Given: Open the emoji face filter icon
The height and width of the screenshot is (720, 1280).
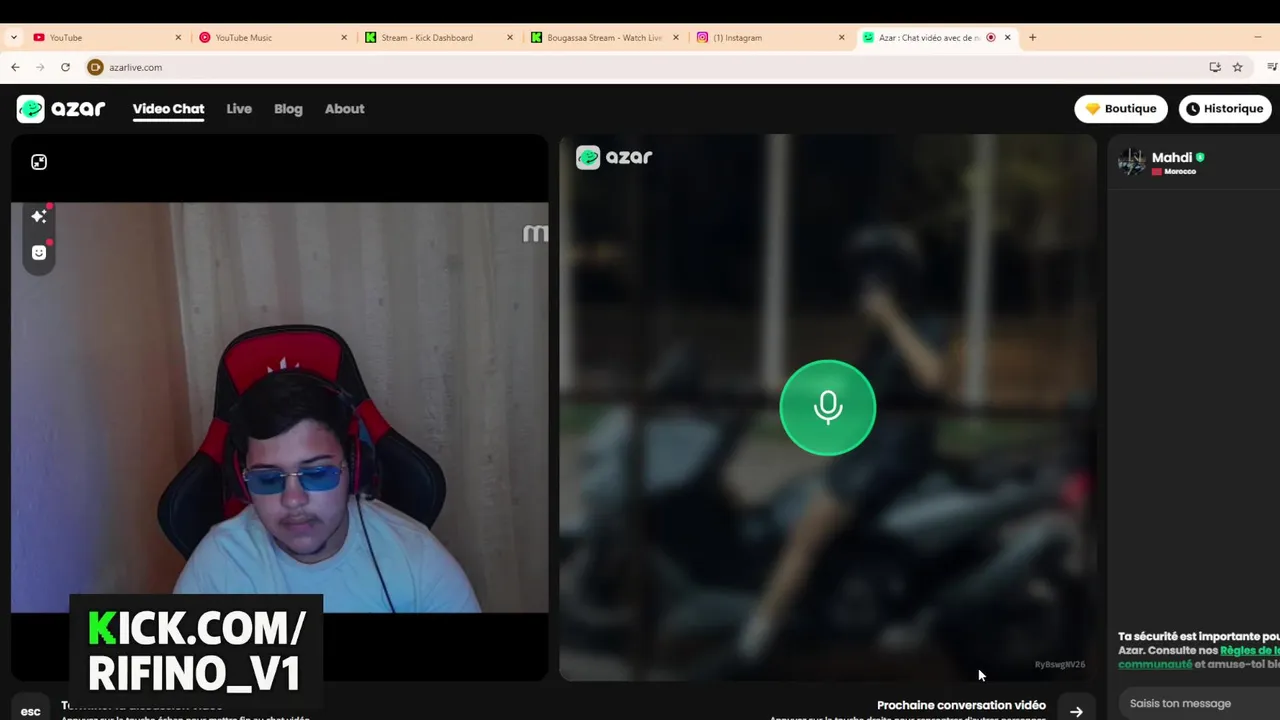Looking at the screenshot, I should [39, 252].
